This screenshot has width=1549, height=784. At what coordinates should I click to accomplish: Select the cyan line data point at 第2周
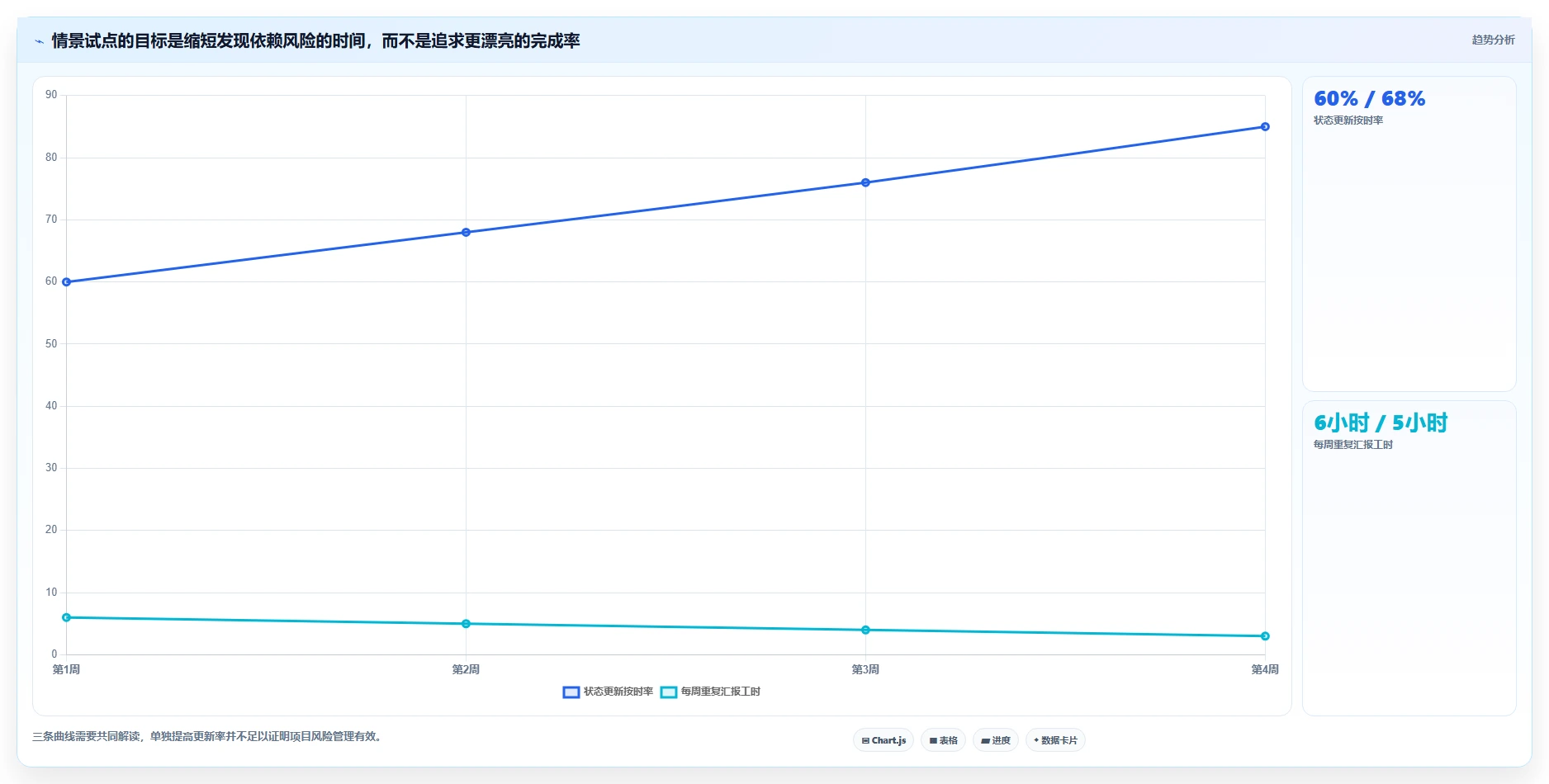pos(466,624)
